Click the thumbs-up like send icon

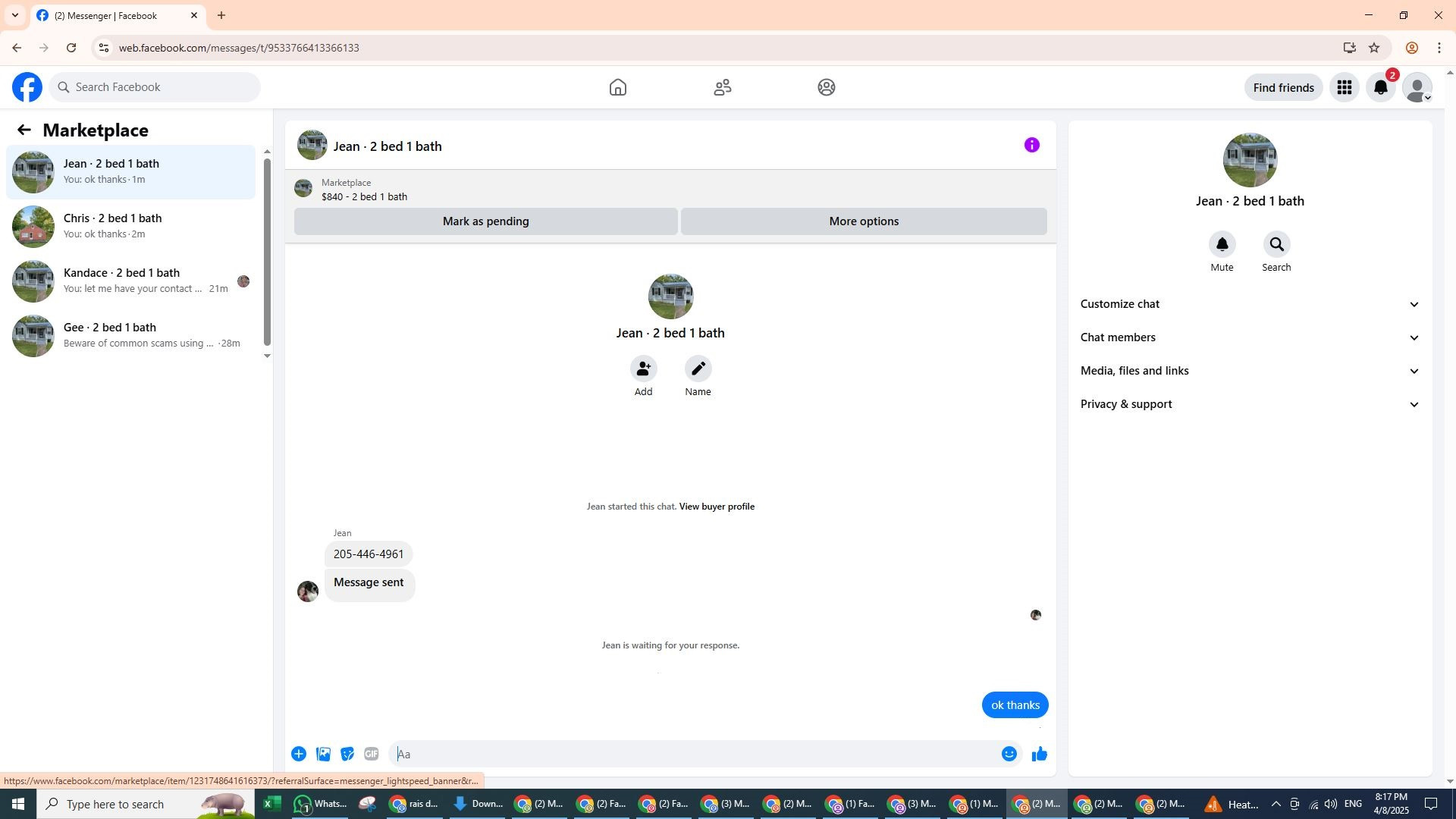(x=1039, y=754)
